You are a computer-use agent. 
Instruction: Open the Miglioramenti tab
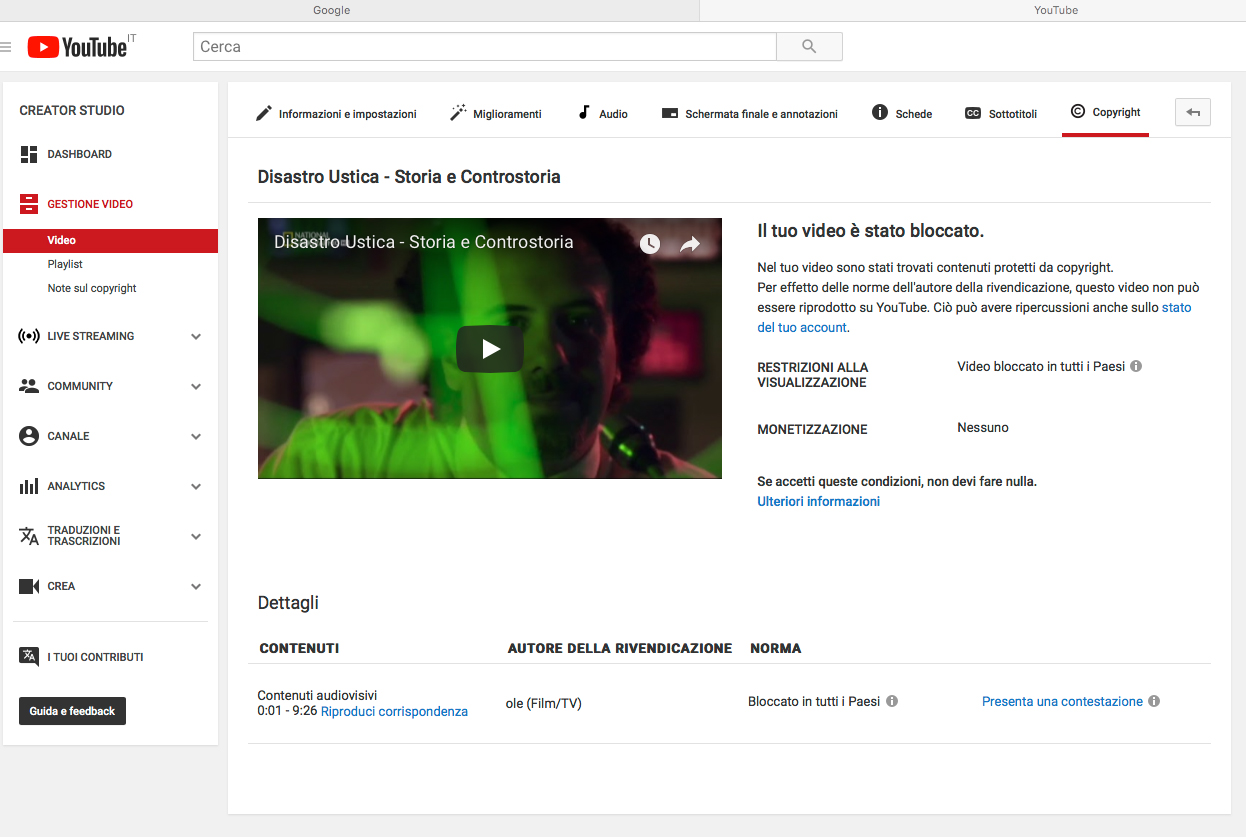[496, 114]
